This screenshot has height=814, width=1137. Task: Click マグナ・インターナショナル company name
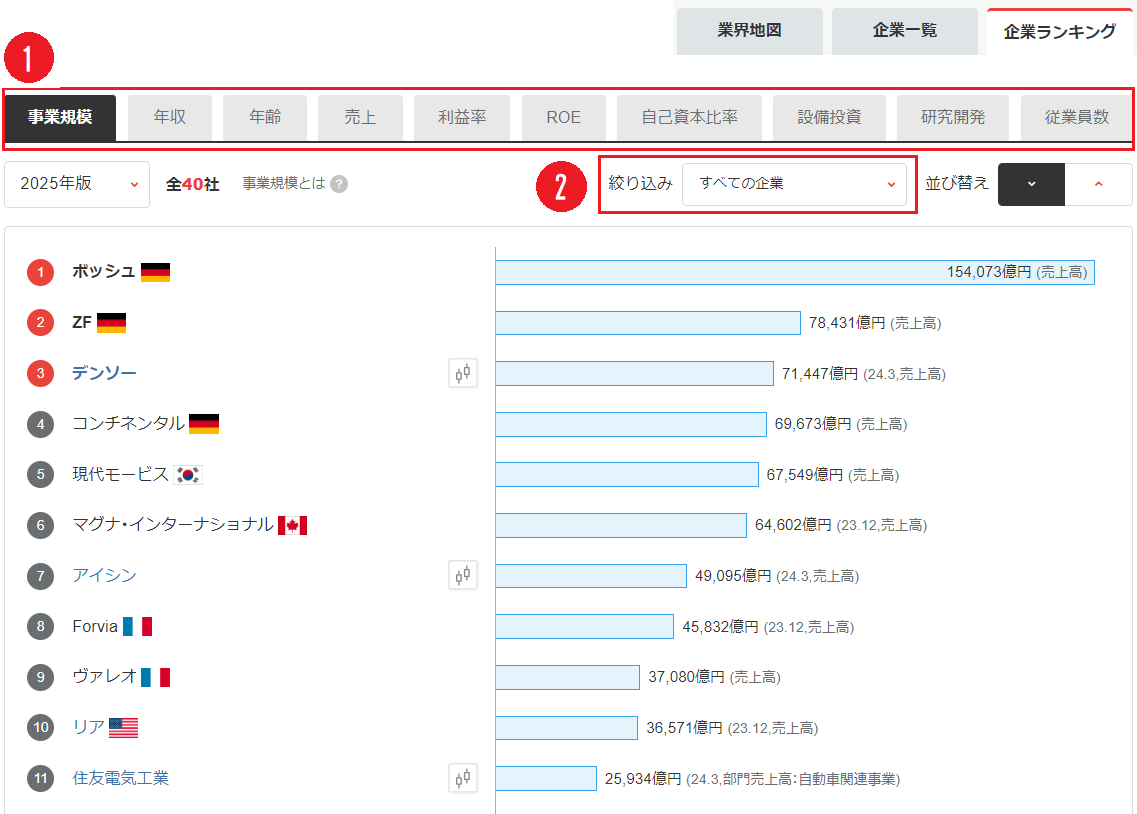[x=173, y=525]
